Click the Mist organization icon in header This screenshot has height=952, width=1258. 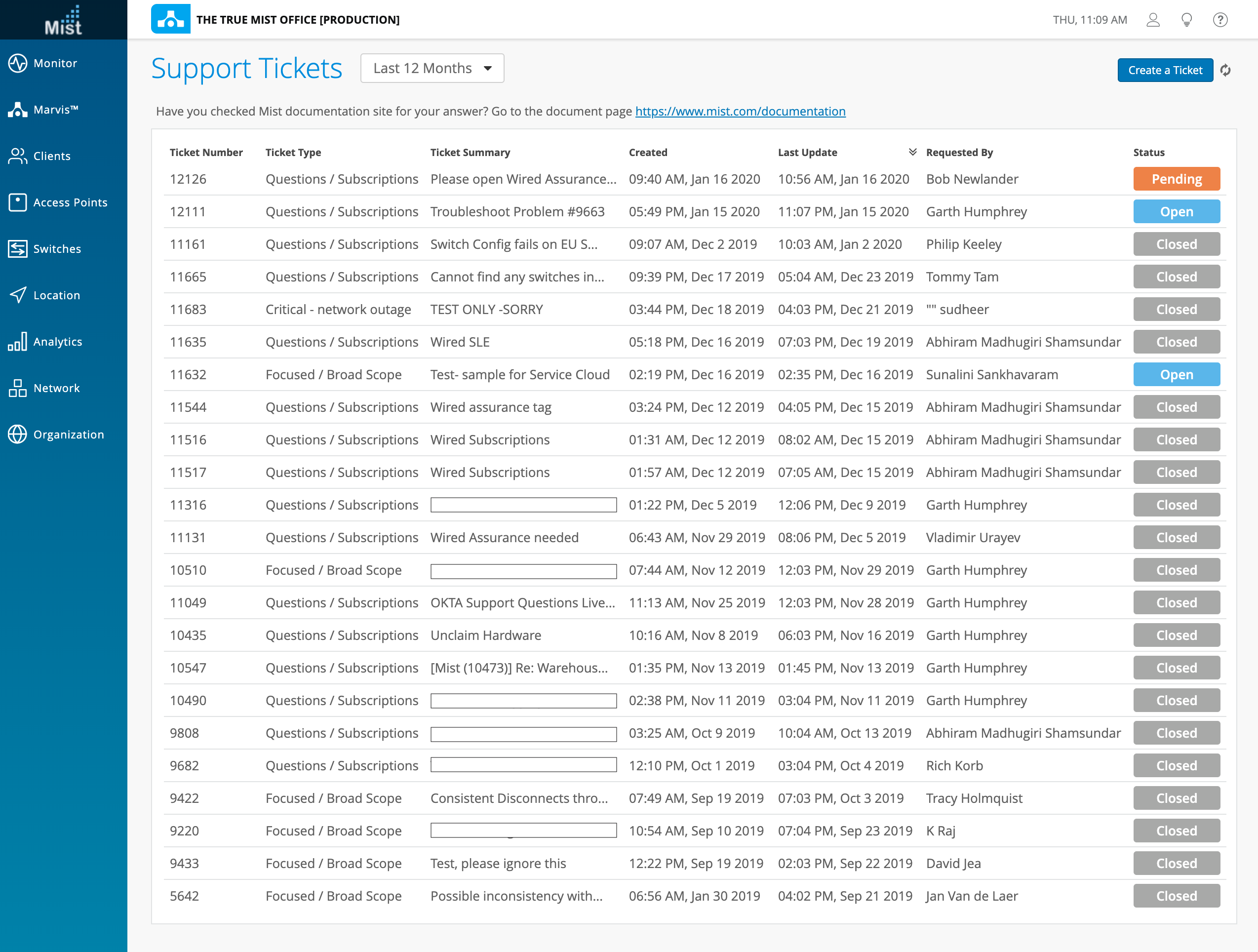171,19
